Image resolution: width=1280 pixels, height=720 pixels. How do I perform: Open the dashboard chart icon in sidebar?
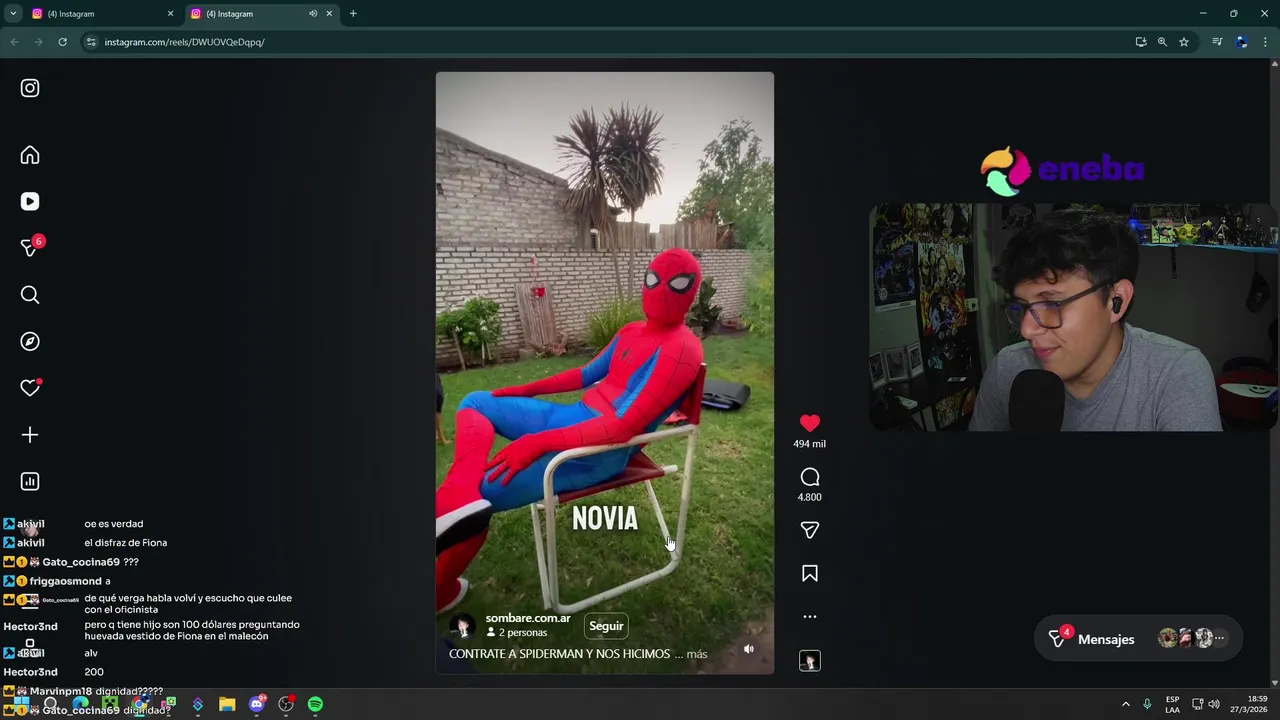pos(30,481)
